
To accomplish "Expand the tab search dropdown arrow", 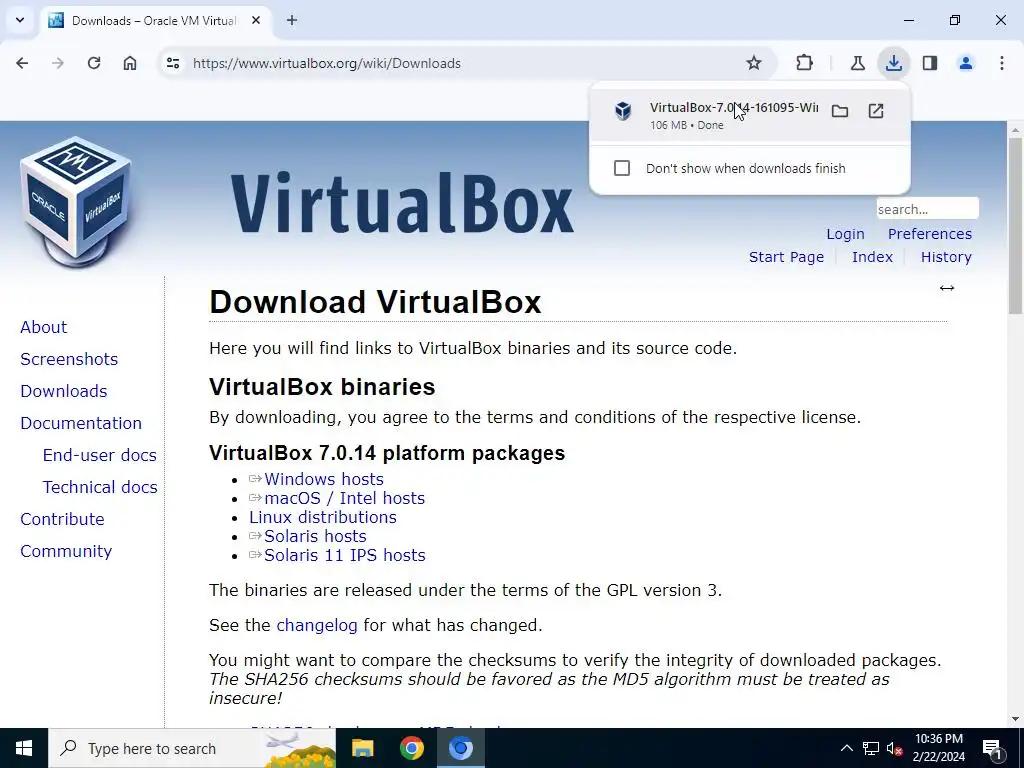I will (x=20, y=20).
